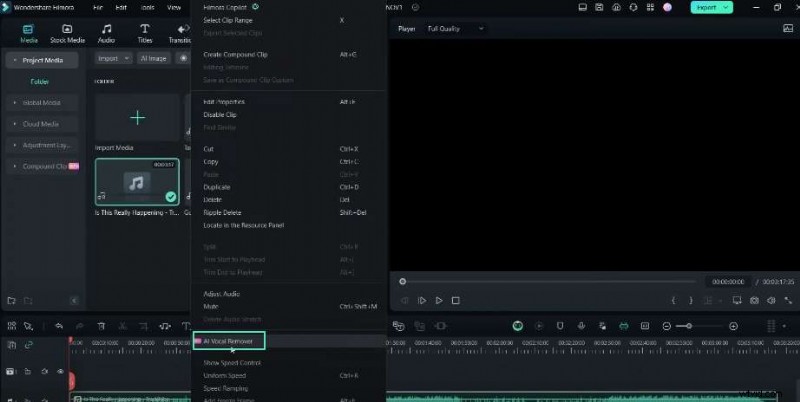Expand the Adjustment Layer item
800x402 pixels.
(x=15, y=145)
